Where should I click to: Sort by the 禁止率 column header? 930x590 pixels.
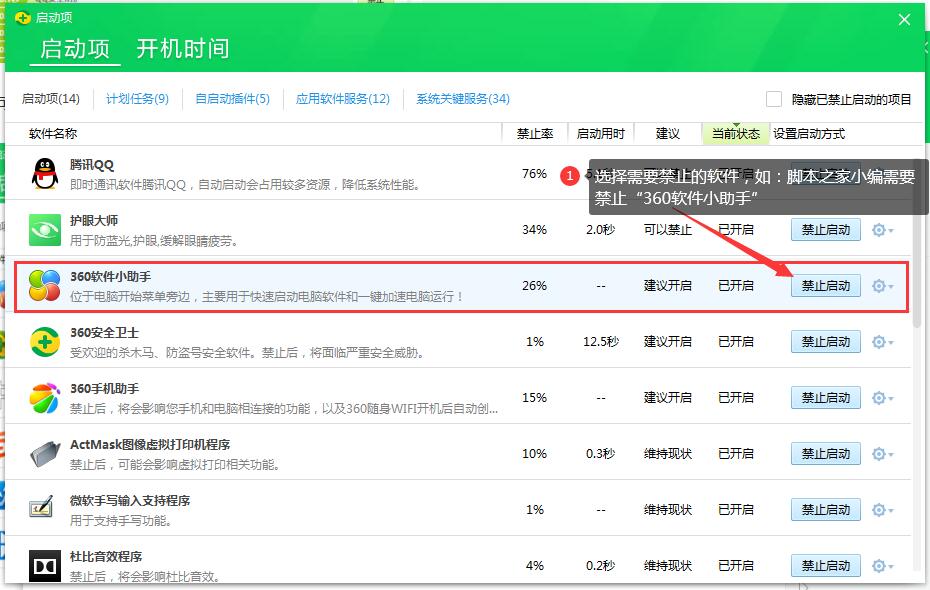(x=535, y=134)
